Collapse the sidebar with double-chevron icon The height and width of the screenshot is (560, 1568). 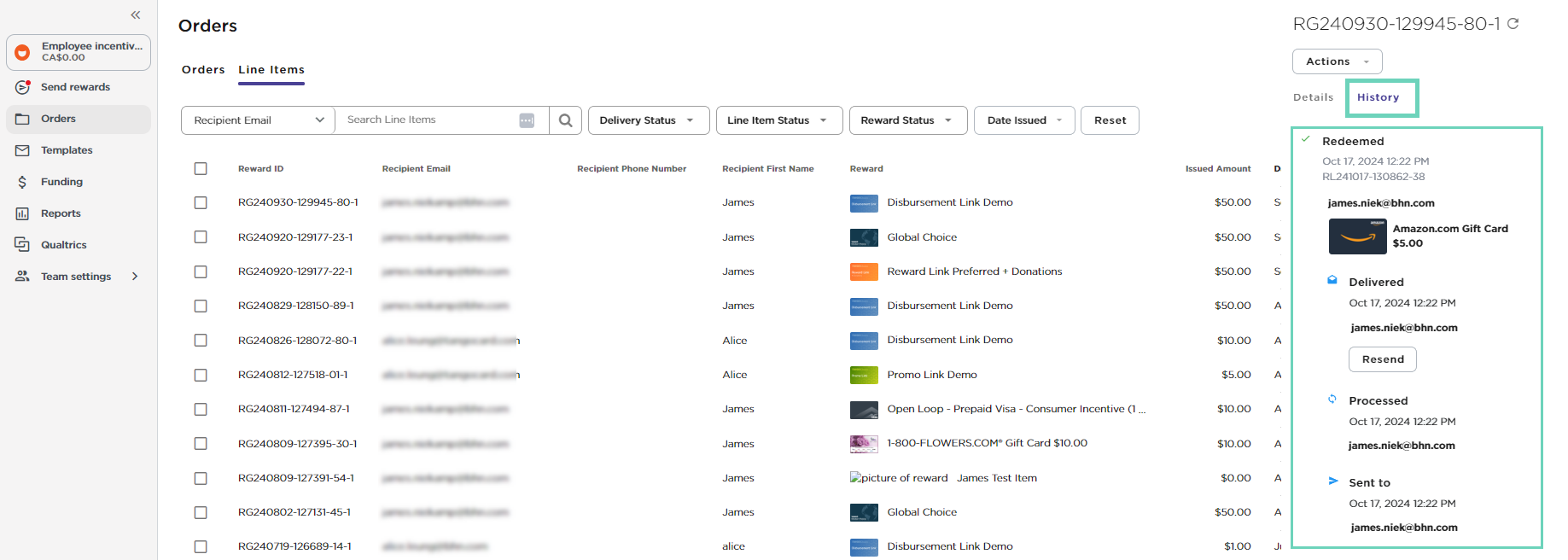click(136, 15)
